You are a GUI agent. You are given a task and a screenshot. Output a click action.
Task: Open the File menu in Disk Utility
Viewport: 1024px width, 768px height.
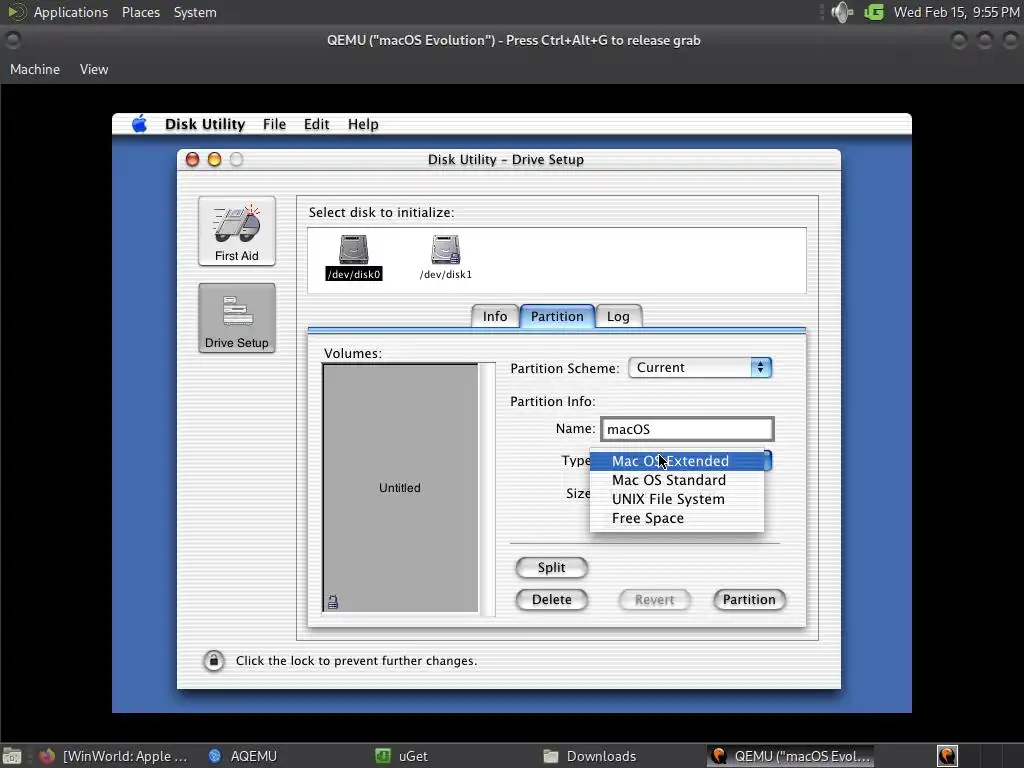pyautogui.click(x=274, y=124)
